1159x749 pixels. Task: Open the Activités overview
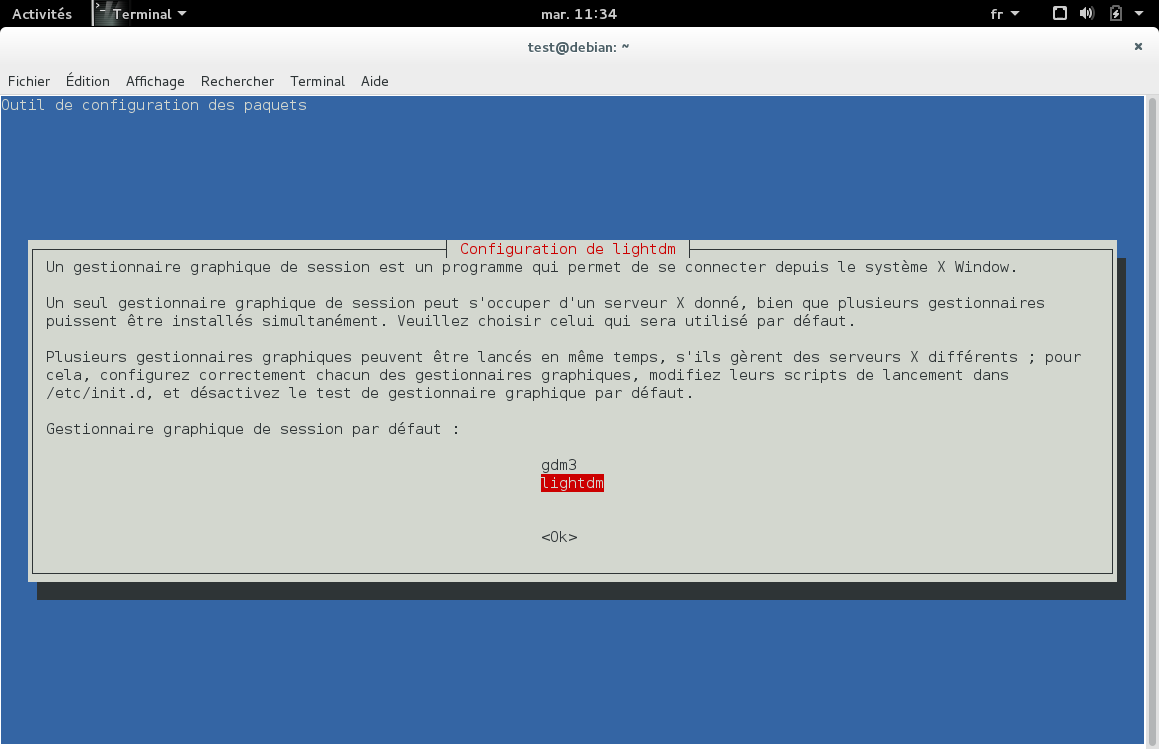coord(42,14)
